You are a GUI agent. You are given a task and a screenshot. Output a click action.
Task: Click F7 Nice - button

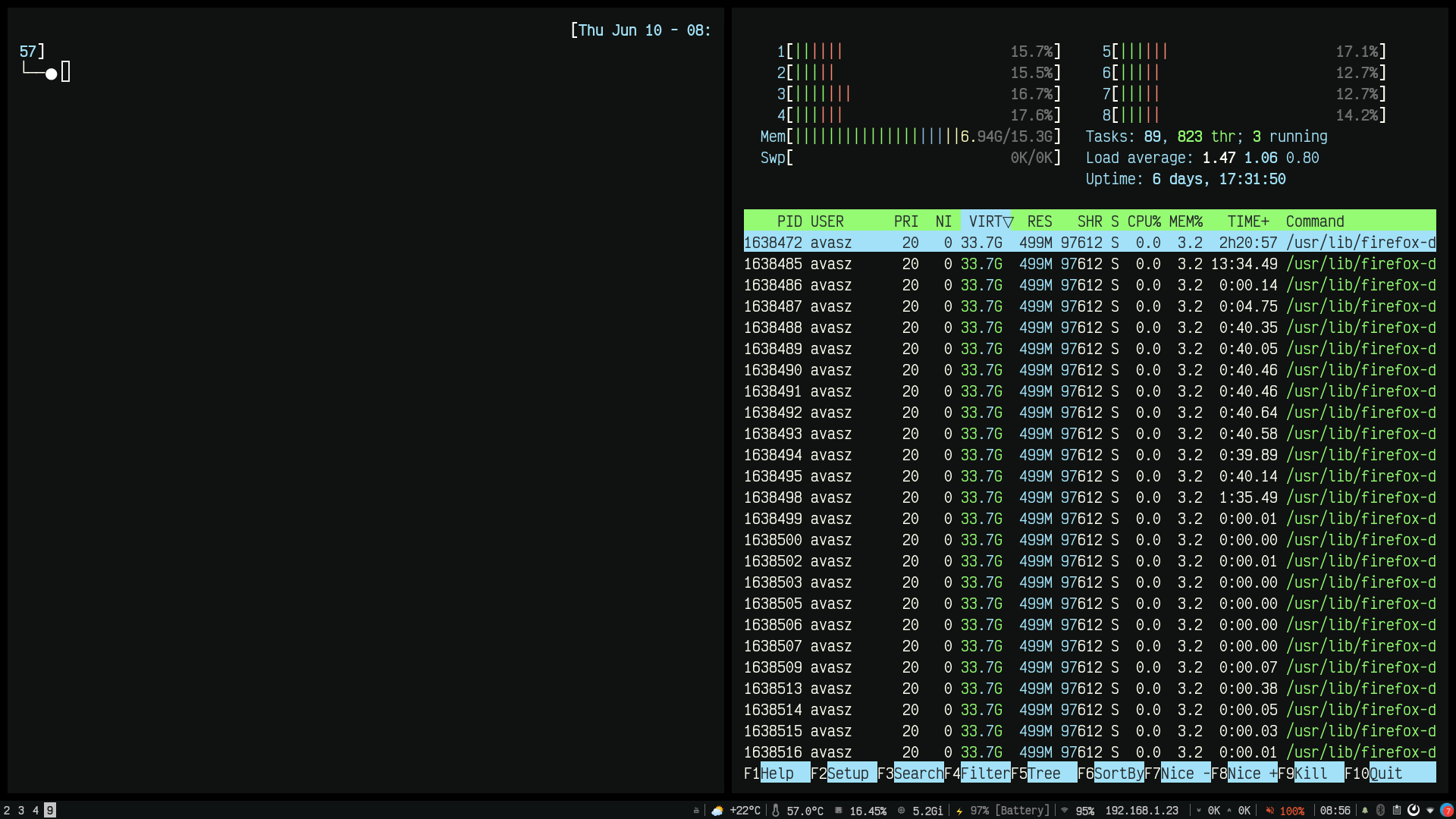pyautogui.click(x=1178, y=773)
